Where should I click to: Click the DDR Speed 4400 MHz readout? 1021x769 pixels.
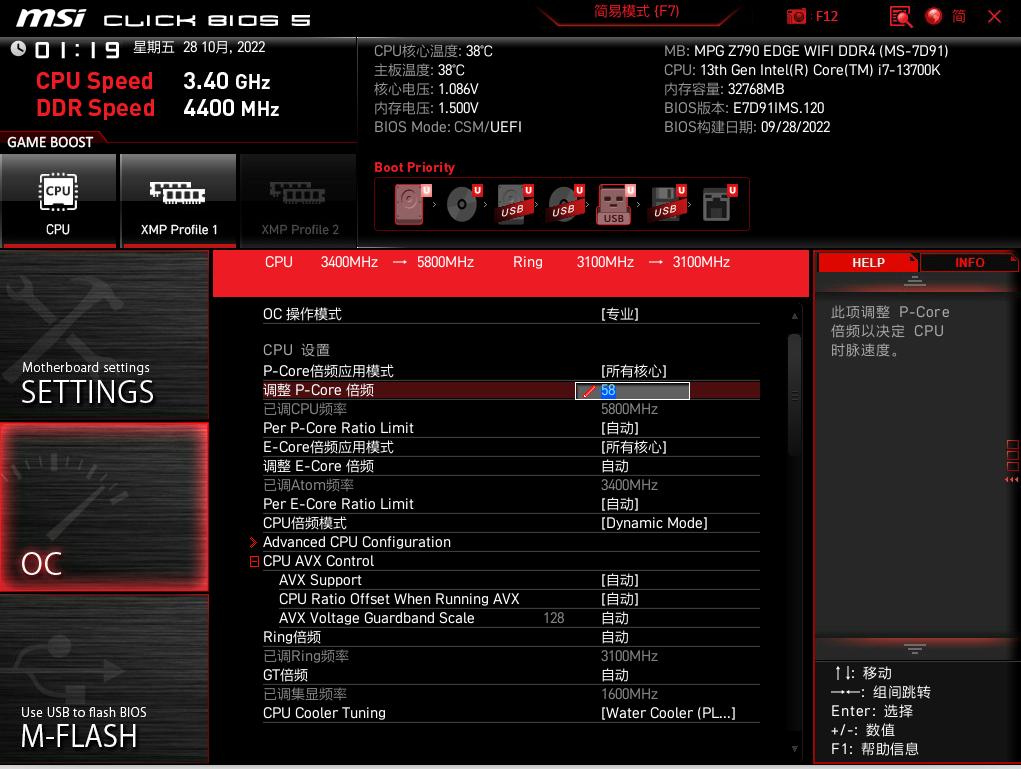click(158, 108)
